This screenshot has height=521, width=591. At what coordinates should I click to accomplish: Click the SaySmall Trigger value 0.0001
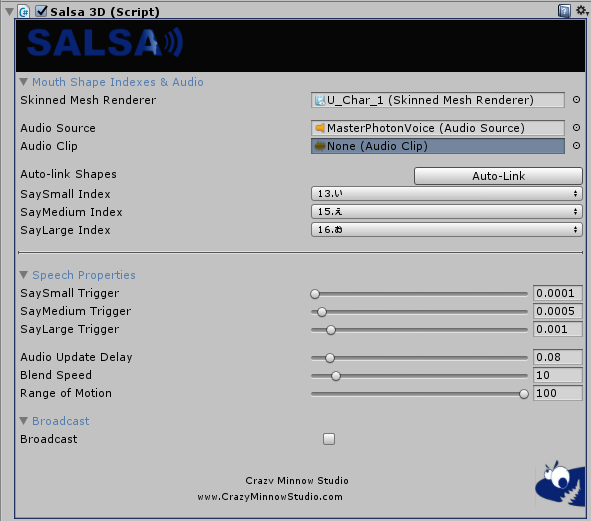tap(557, 293)
